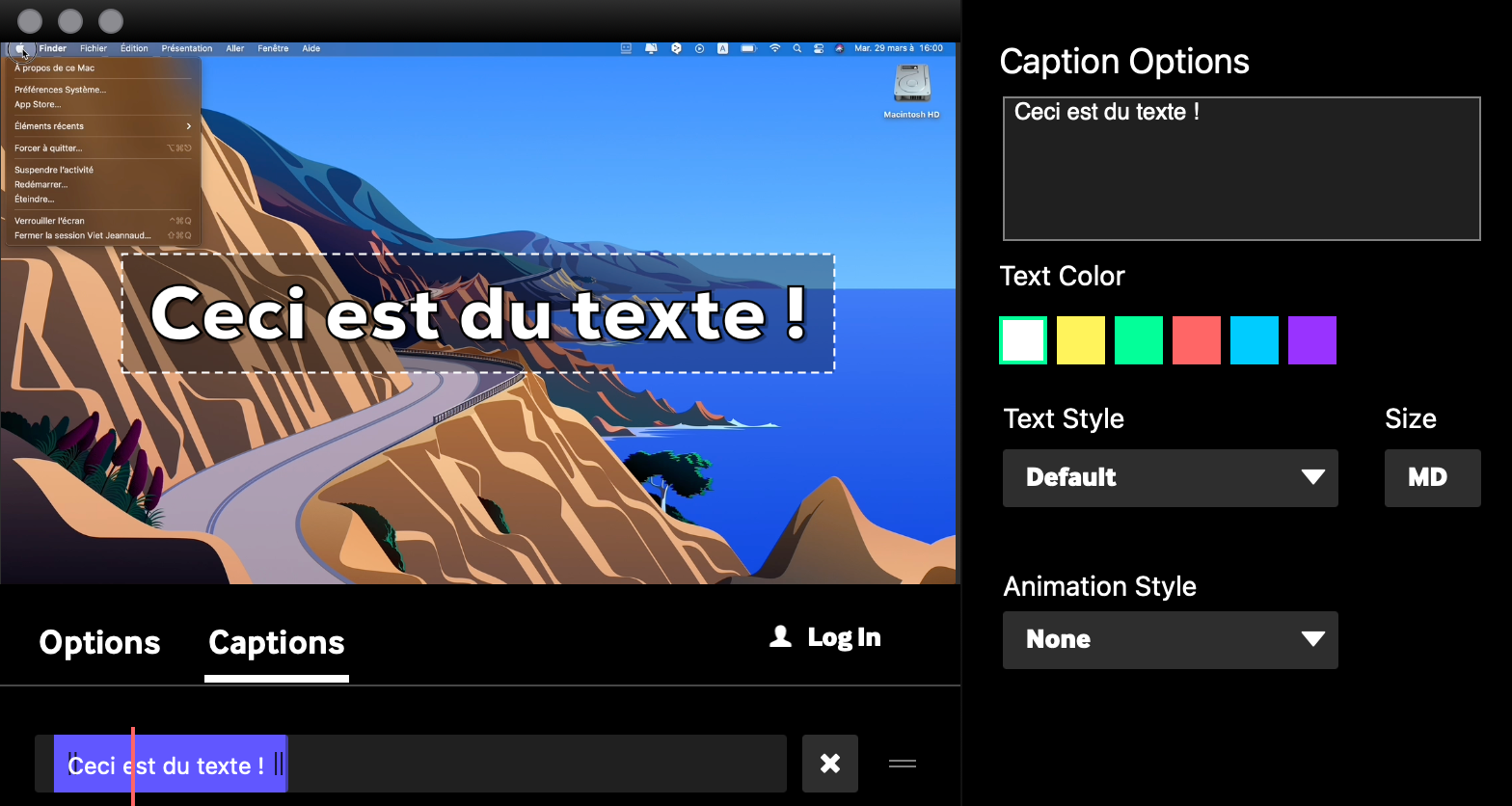Viewport: 1512px width, 806px height.
Task: Click the Log In link
Action: (844, 637)
